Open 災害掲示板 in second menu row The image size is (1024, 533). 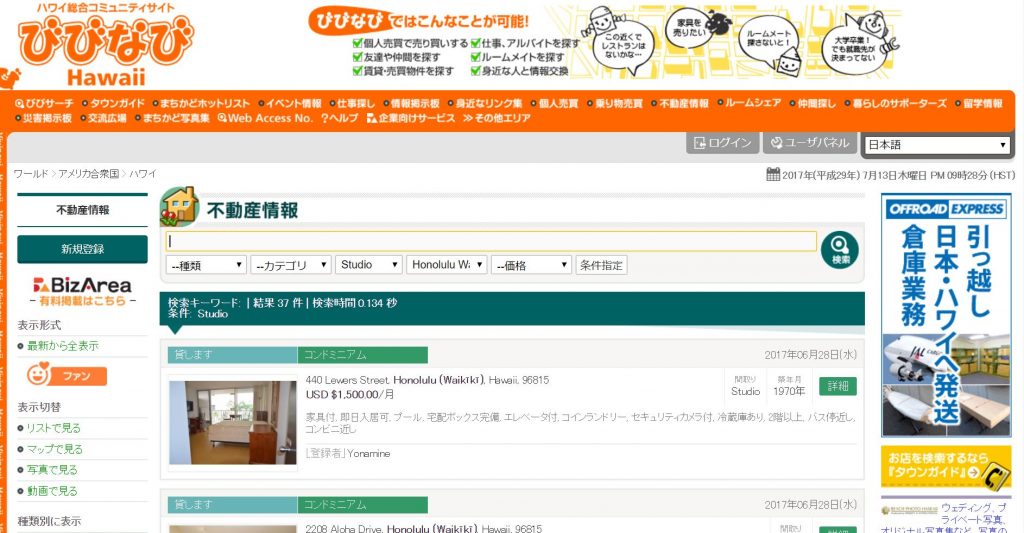43,118
